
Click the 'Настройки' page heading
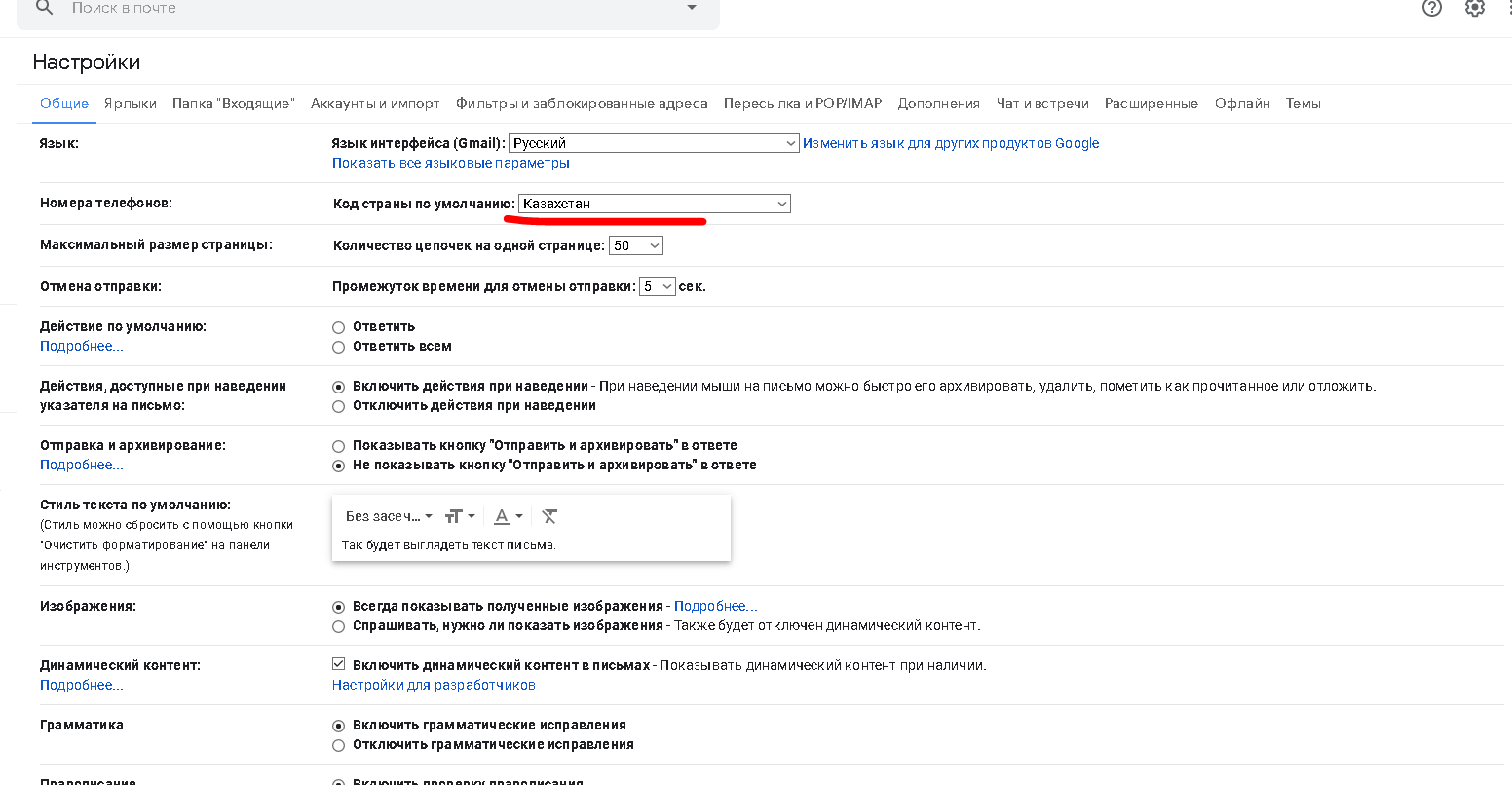(x=87, y=62)
